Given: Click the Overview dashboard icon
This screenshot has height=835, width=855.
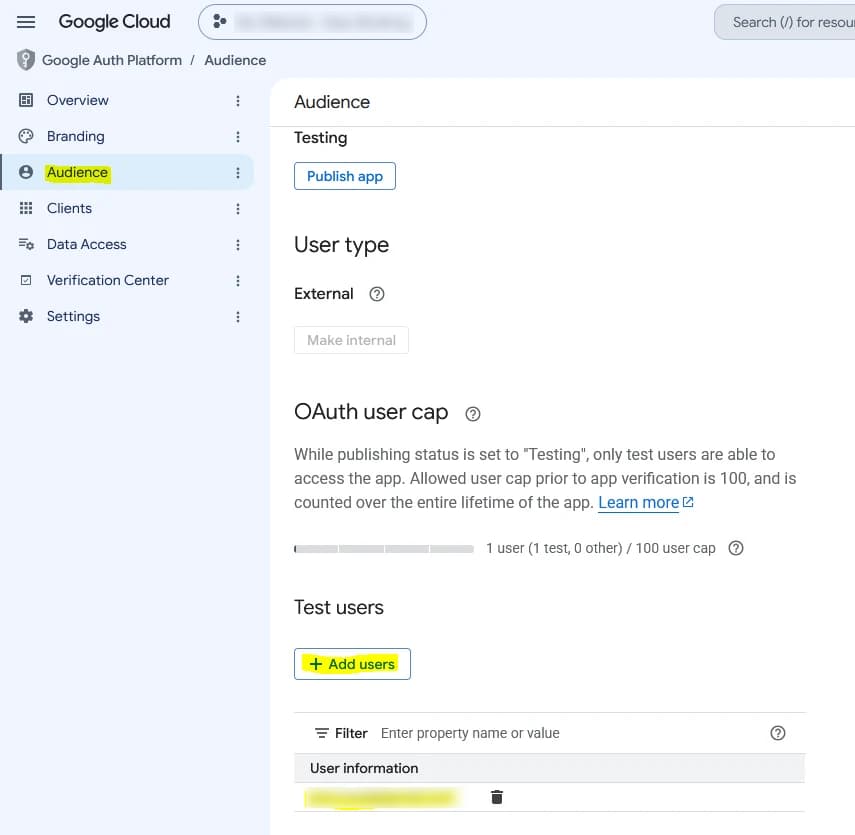Looking at the screenshot, I should coord(26,100).
